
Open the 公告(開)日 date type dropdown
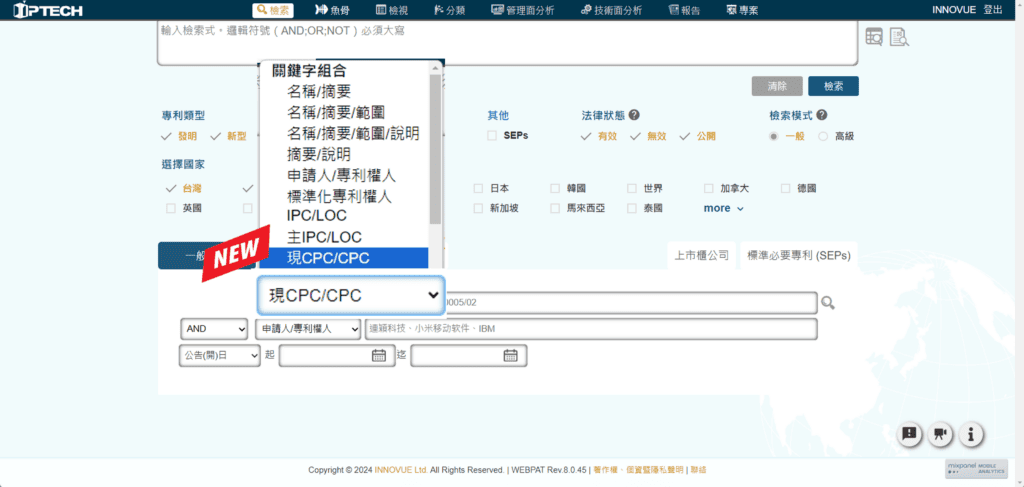click(220, 355)
